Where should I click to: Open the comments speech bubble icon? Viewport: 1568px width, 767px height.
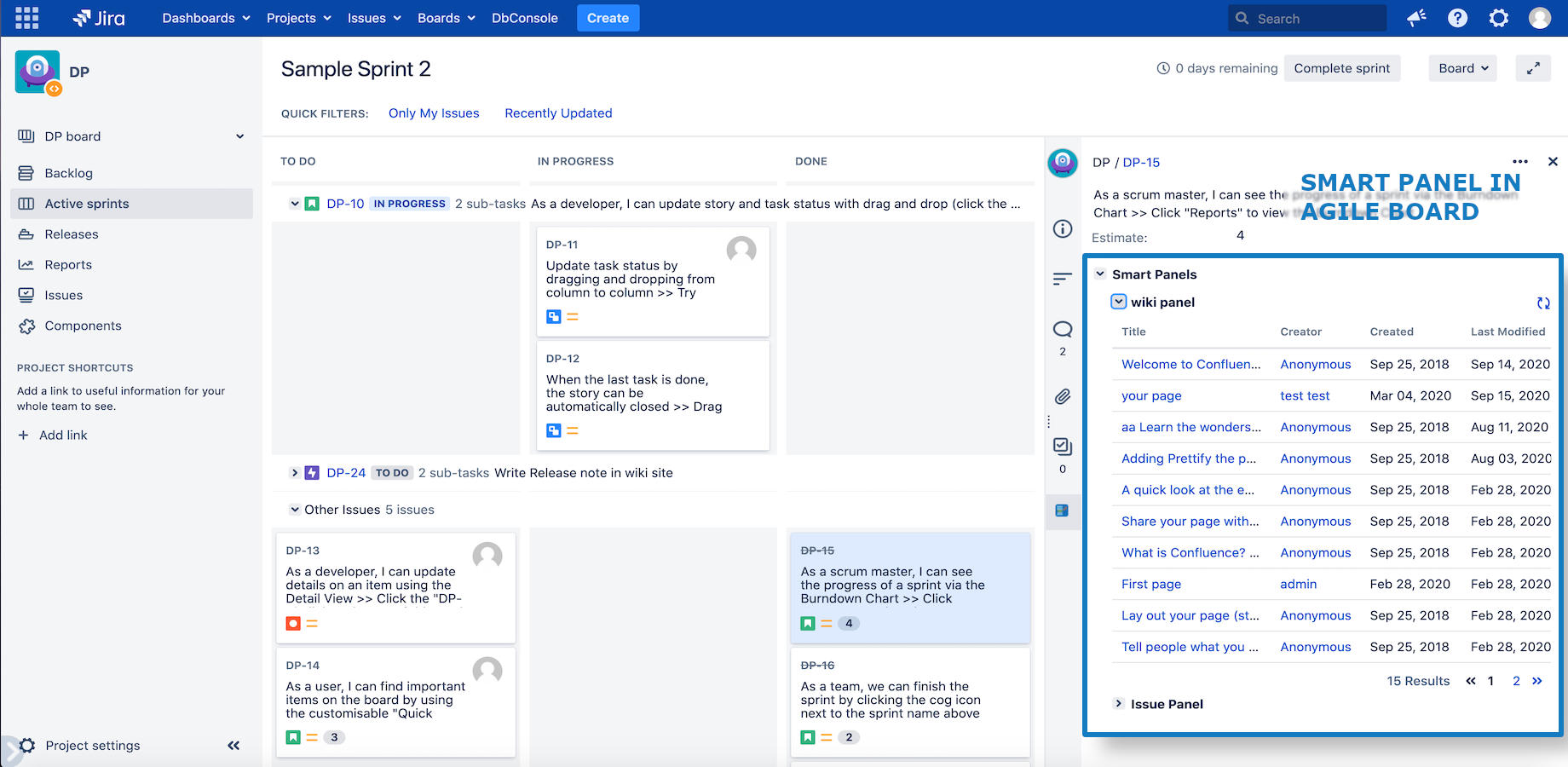coord(1063,330)
